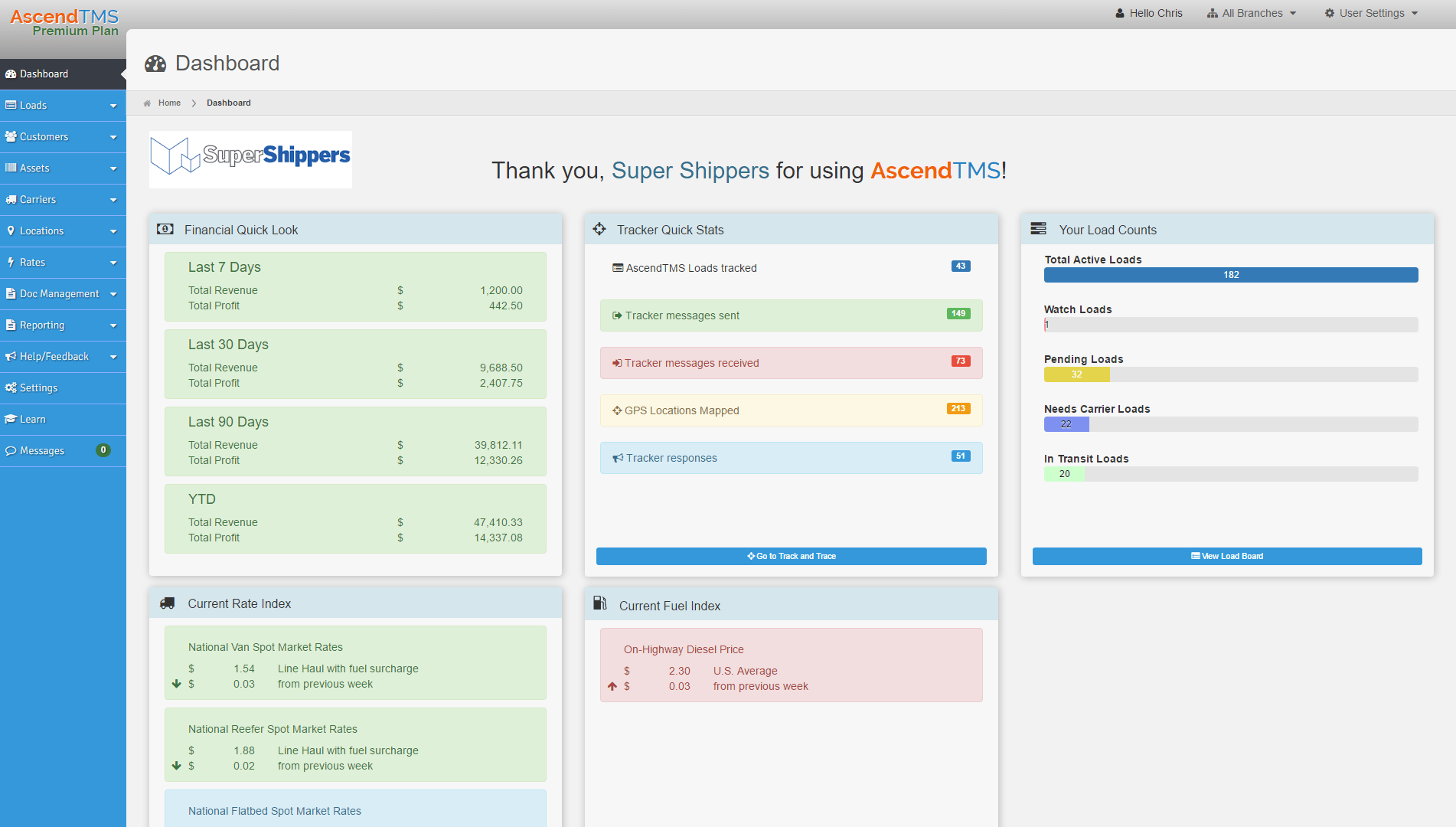The image size is (1456, 827).
Task: Click the Total Active Loads progress bar
Action: (1230, 275)
